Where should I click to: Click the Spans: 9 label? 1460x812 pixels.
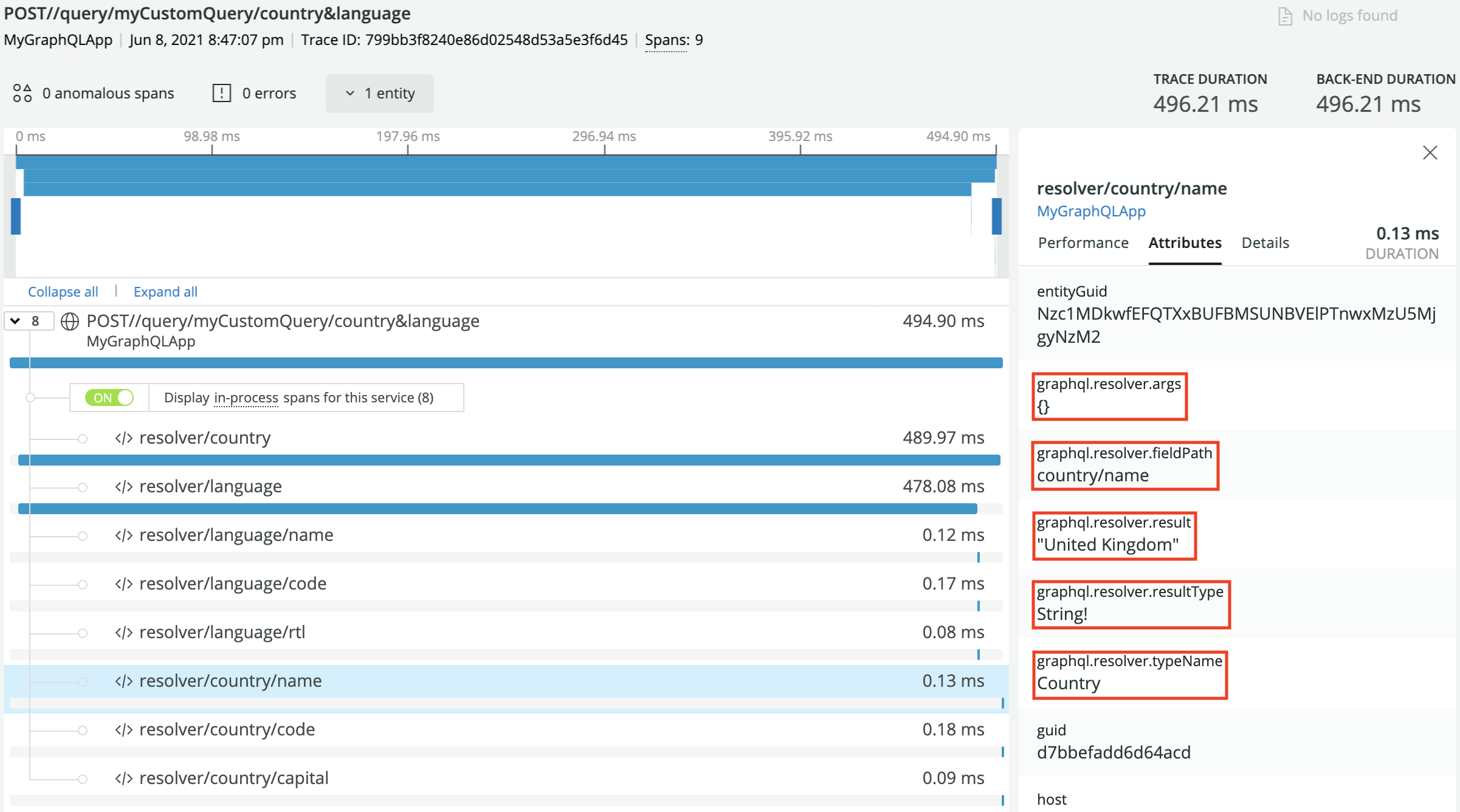(x=673, y=40)
